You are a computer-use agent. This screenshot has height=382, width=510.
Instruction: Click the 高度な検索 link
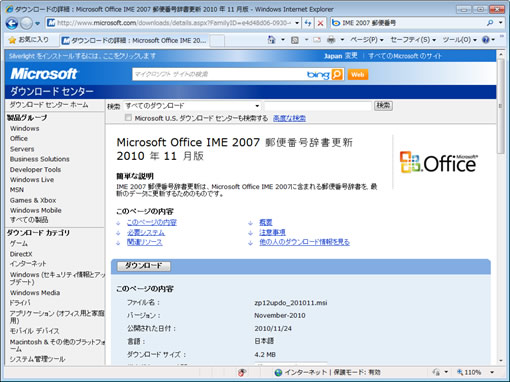point(289,118)
